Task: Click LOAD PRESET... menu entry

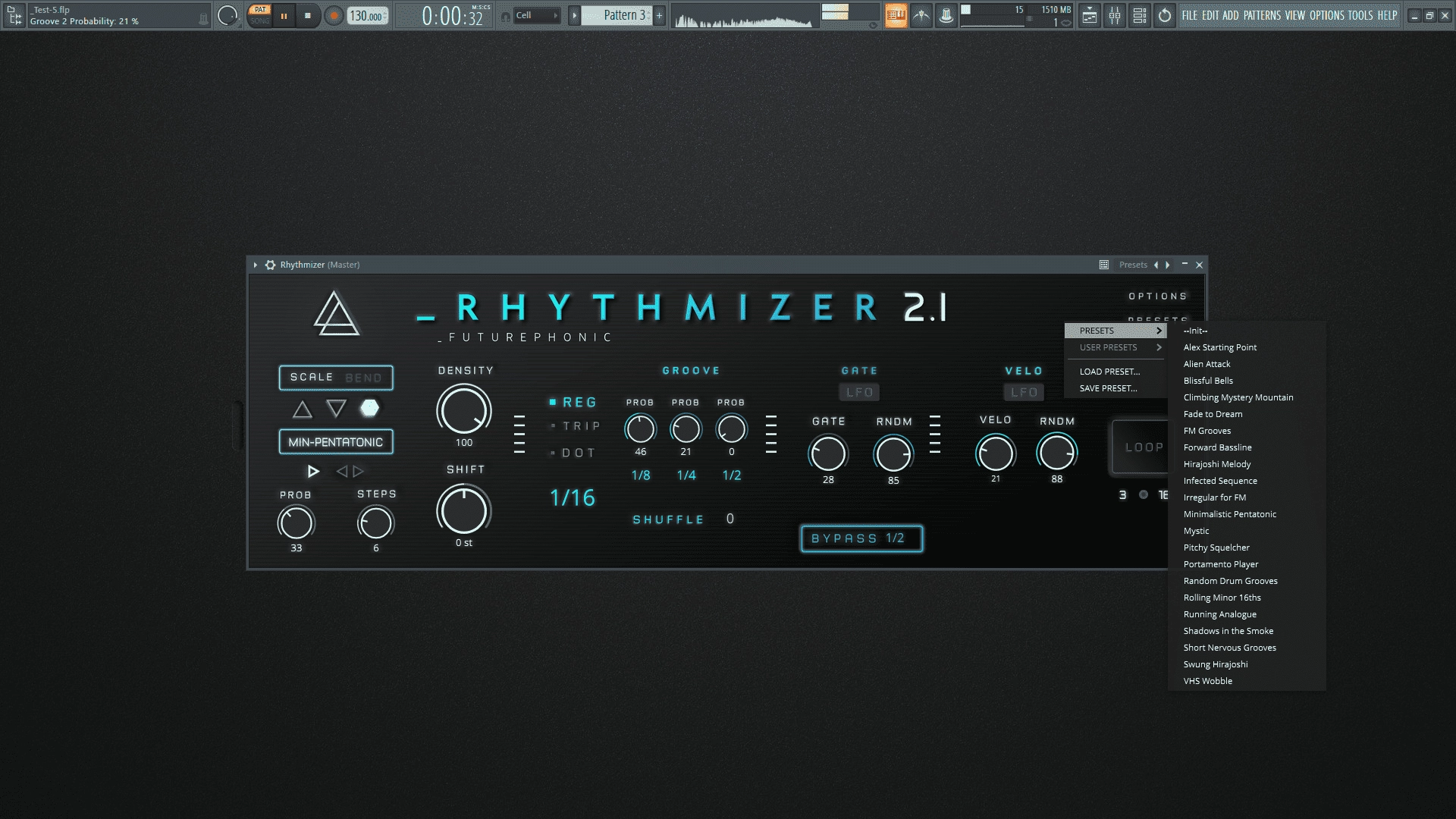Action: coord(1116,372)
